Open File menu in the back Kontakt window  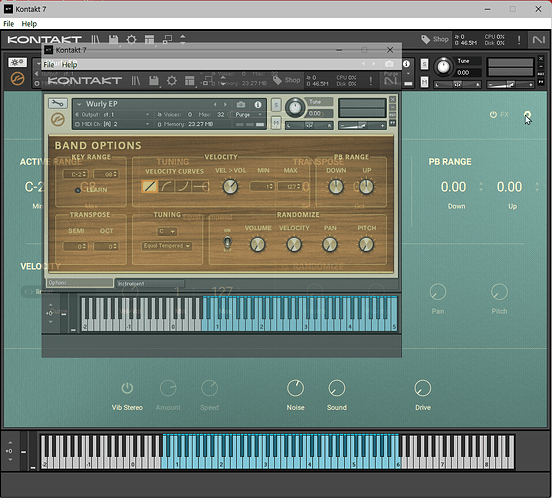tap(8, 24)
